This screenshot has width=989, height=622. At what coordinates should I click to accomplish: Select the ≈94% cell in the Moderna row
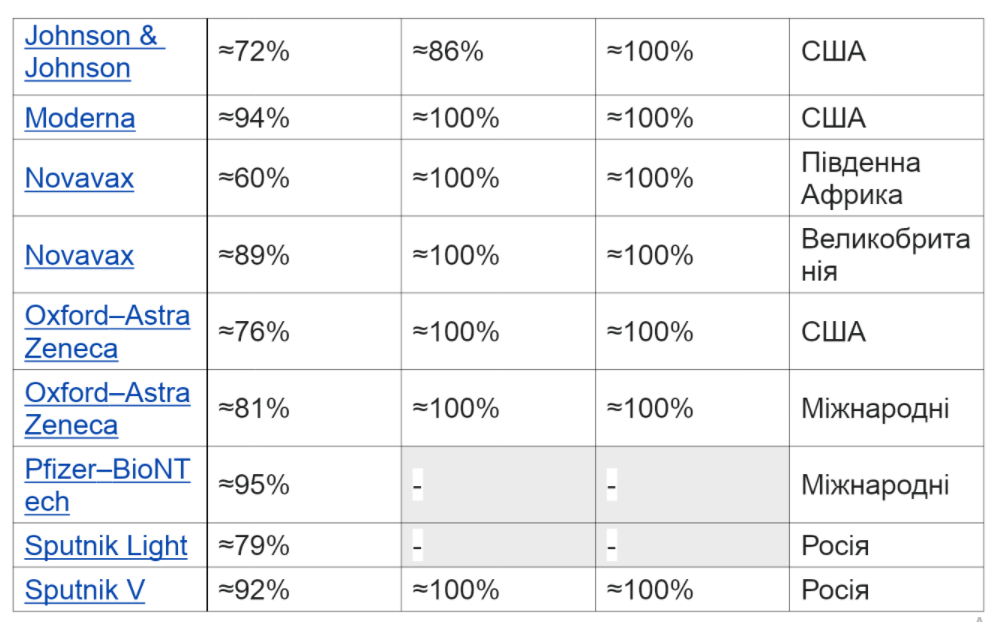pos(254,118)
